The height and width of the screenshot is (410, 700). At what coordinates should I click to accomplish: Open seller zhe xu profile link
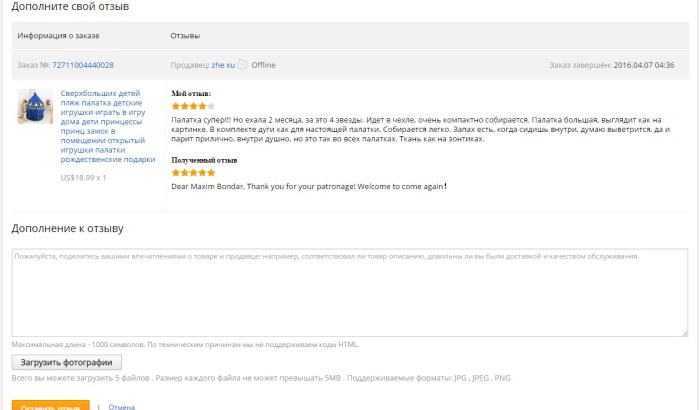point(222,65)
